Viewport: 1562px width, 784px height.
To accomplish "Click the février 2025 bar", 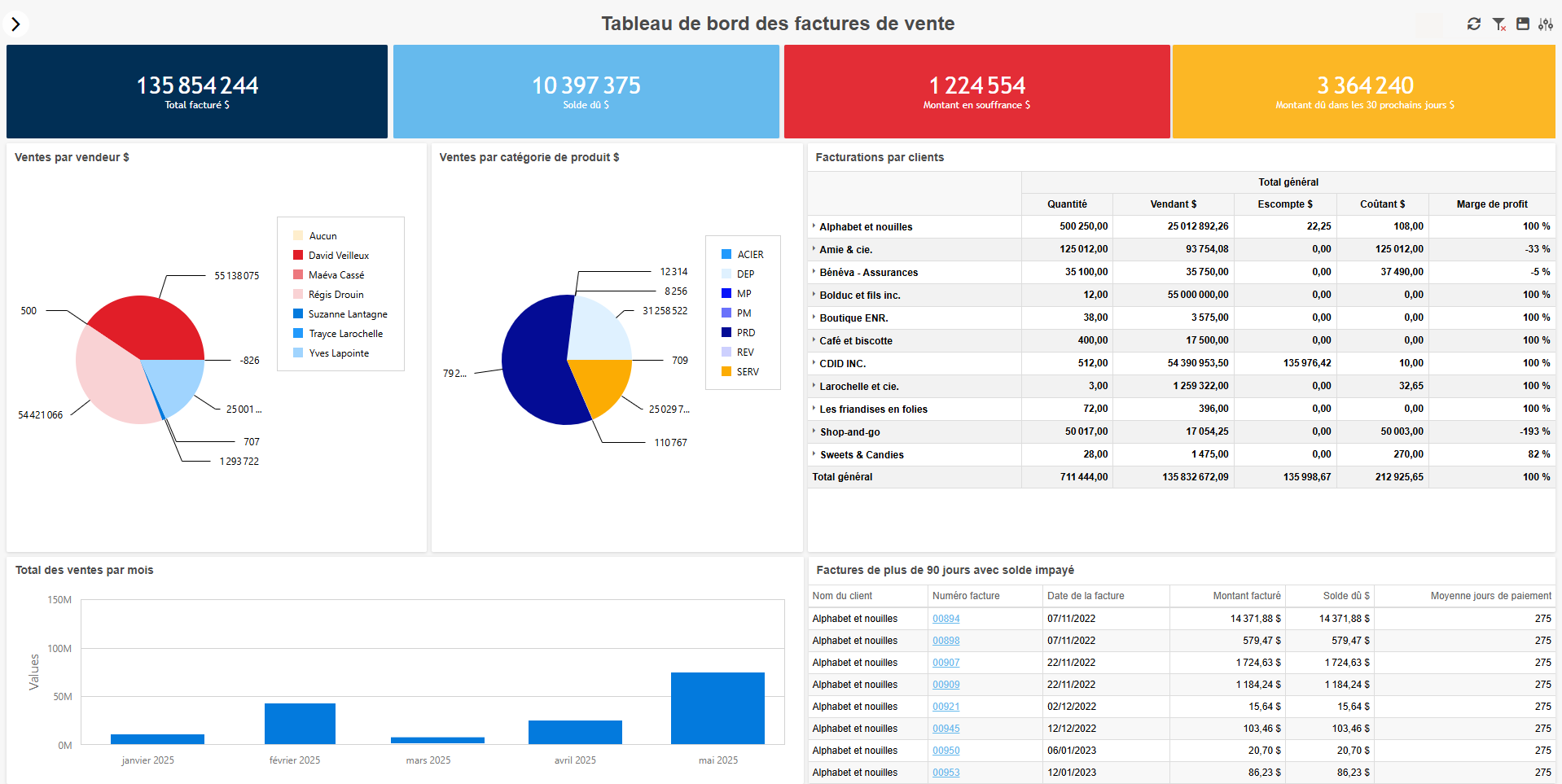I will coord(300,723).
